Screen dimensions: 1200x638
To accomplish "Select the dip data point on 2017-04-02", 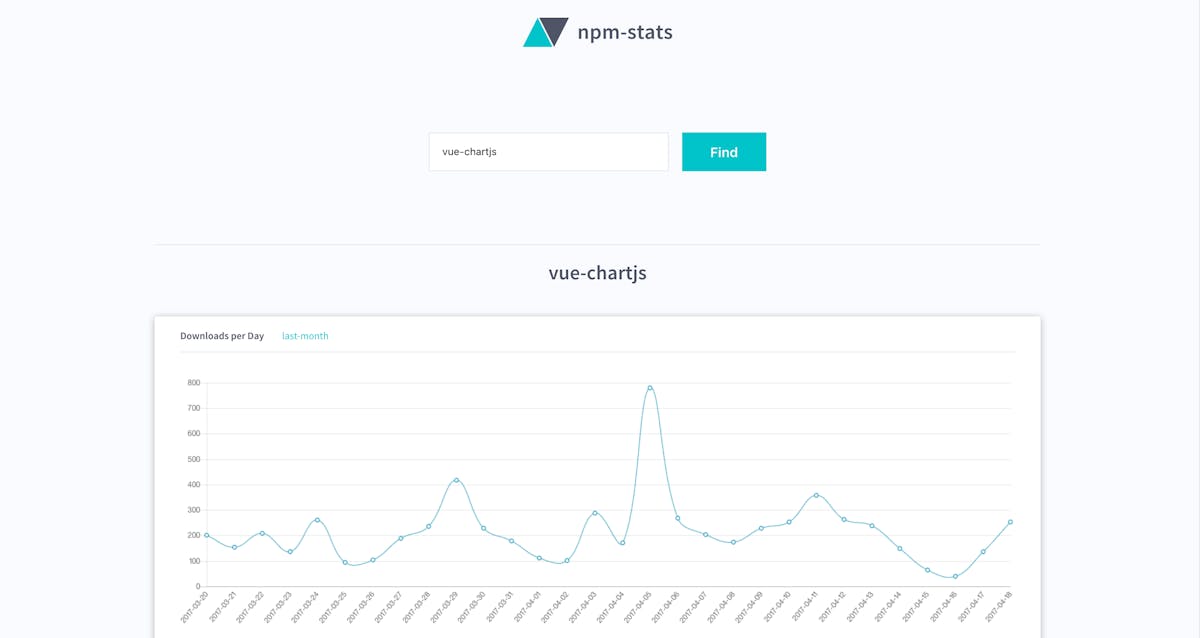I will click(567, 560).
